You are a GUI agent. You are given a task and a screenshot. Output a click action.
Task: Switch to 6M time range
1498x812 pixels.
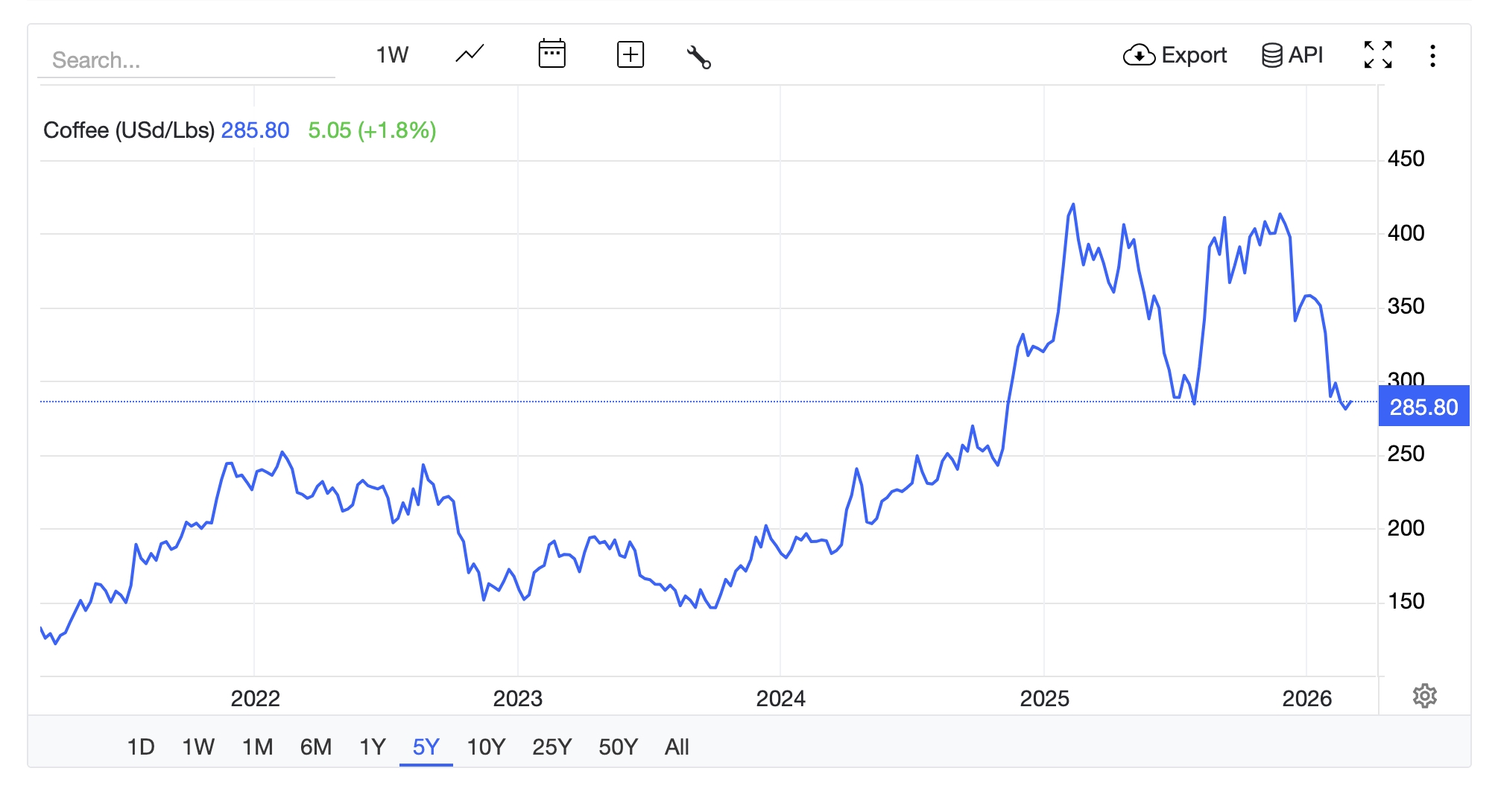click(x=315, y=746)
